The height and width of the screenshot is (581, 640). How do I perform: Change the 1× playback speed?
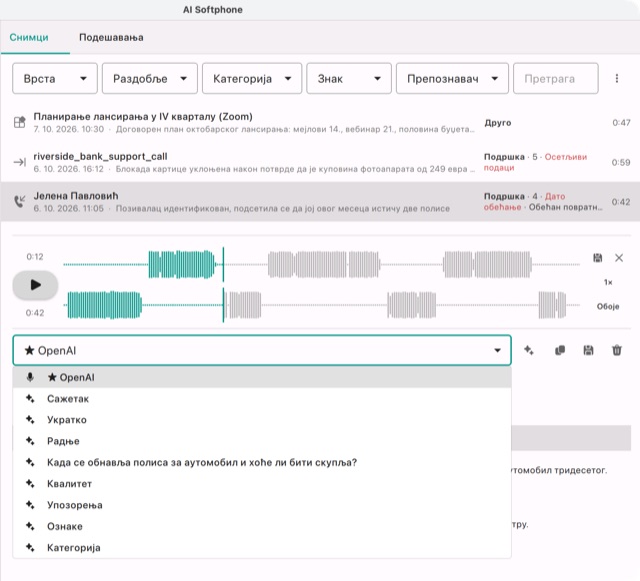coord(608,282)
